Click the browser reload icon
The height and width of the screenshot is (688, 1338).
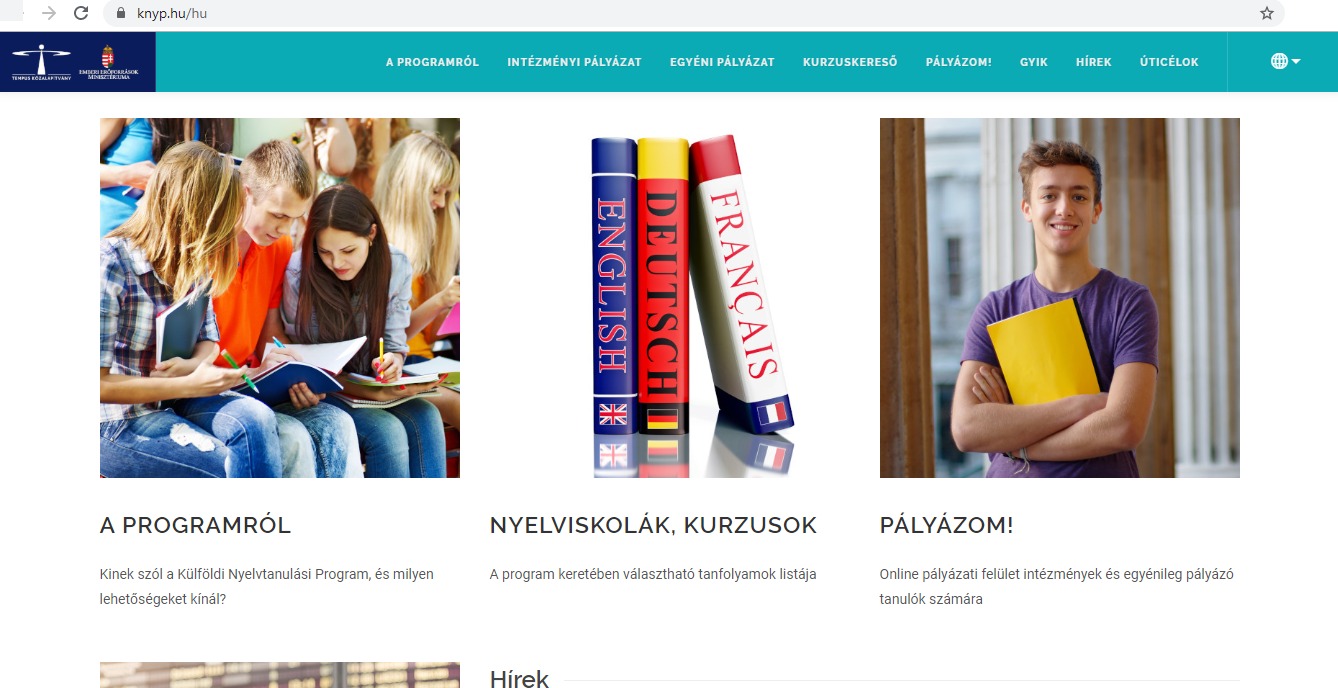[81, 14]
